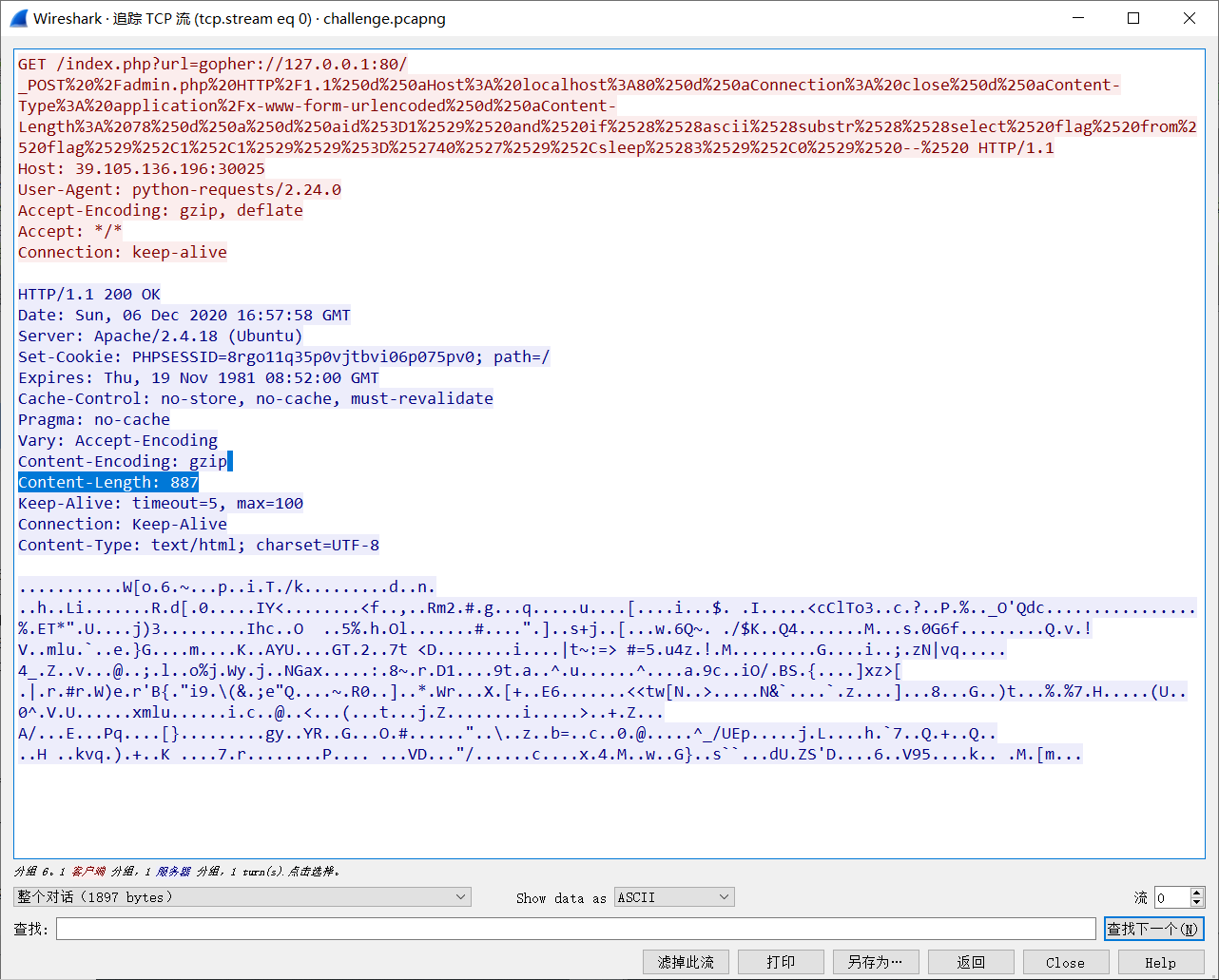Open the Show data as ASCII dropdown
Screen dimensions: 1219x980
pyautogui.click(x=674, y=897)
